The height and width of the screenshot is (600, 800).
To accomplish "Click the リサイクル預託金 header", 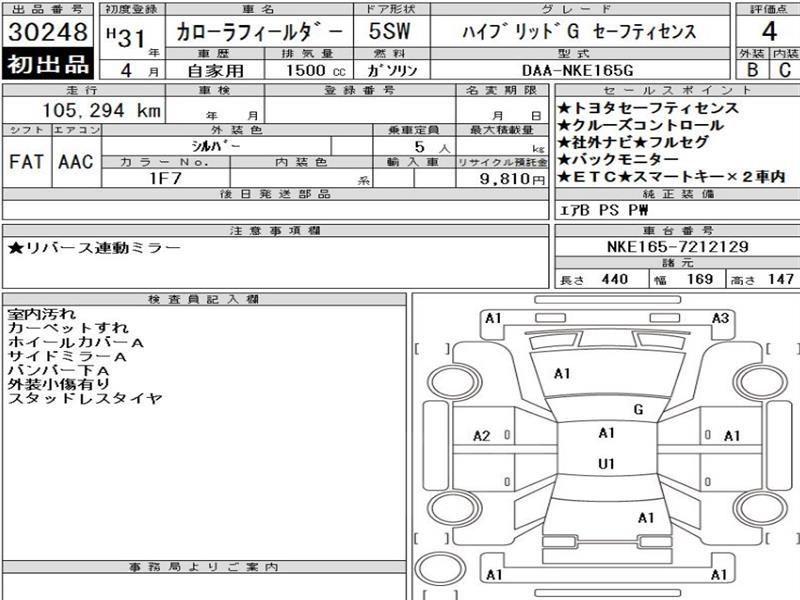I will 502,162.
